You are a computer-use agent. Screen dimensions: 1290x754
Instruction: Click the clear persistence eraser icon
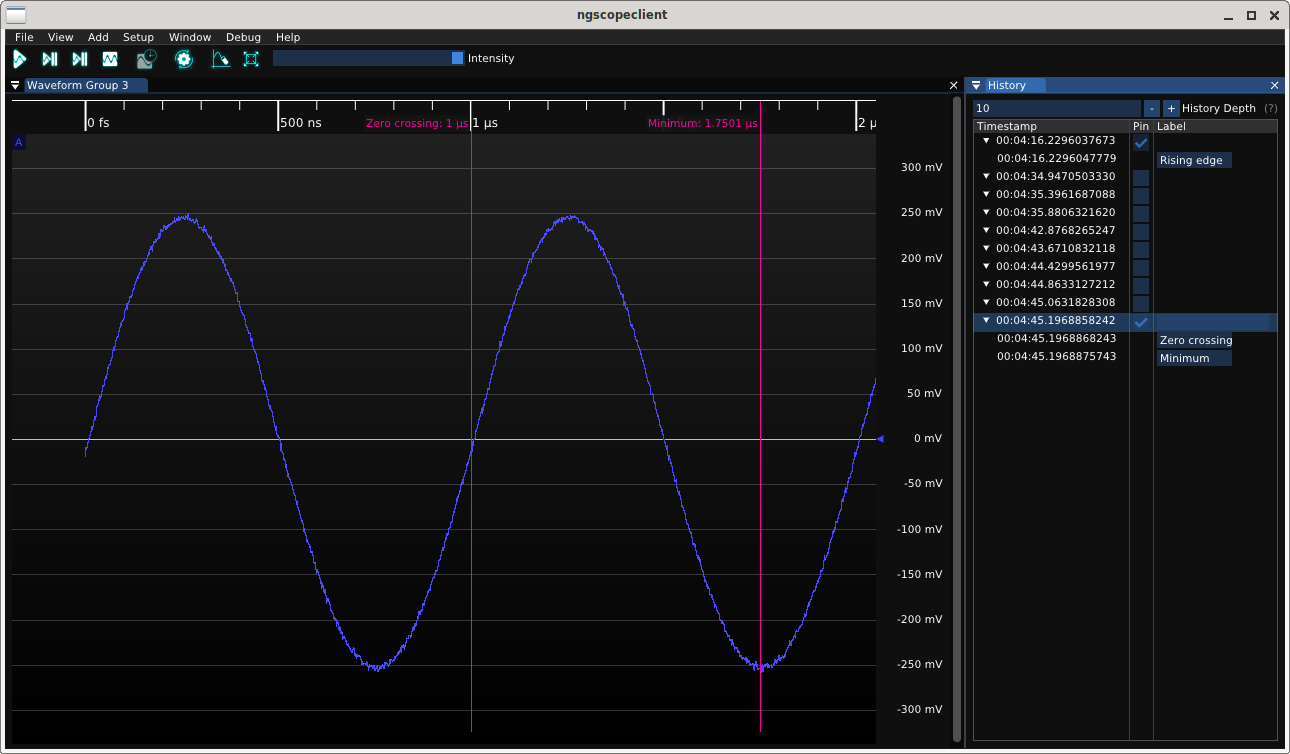point(220,59)
